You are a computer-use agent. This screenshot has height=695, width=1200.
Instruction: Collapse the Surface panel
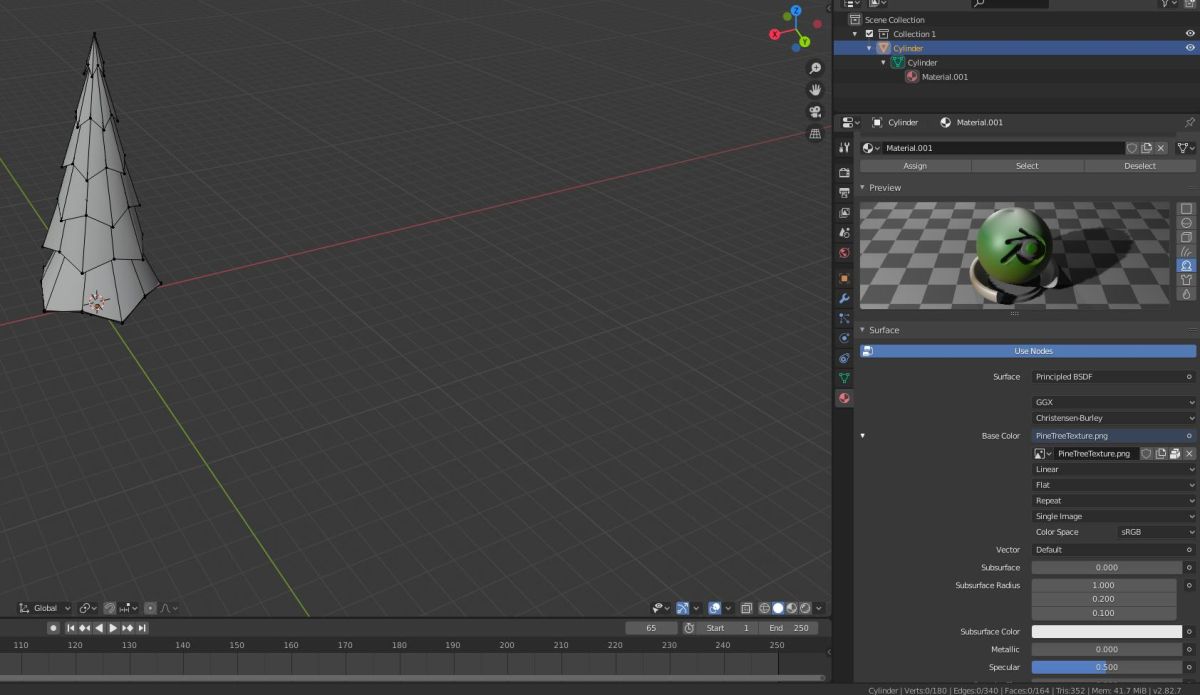(x=862, y=330)
